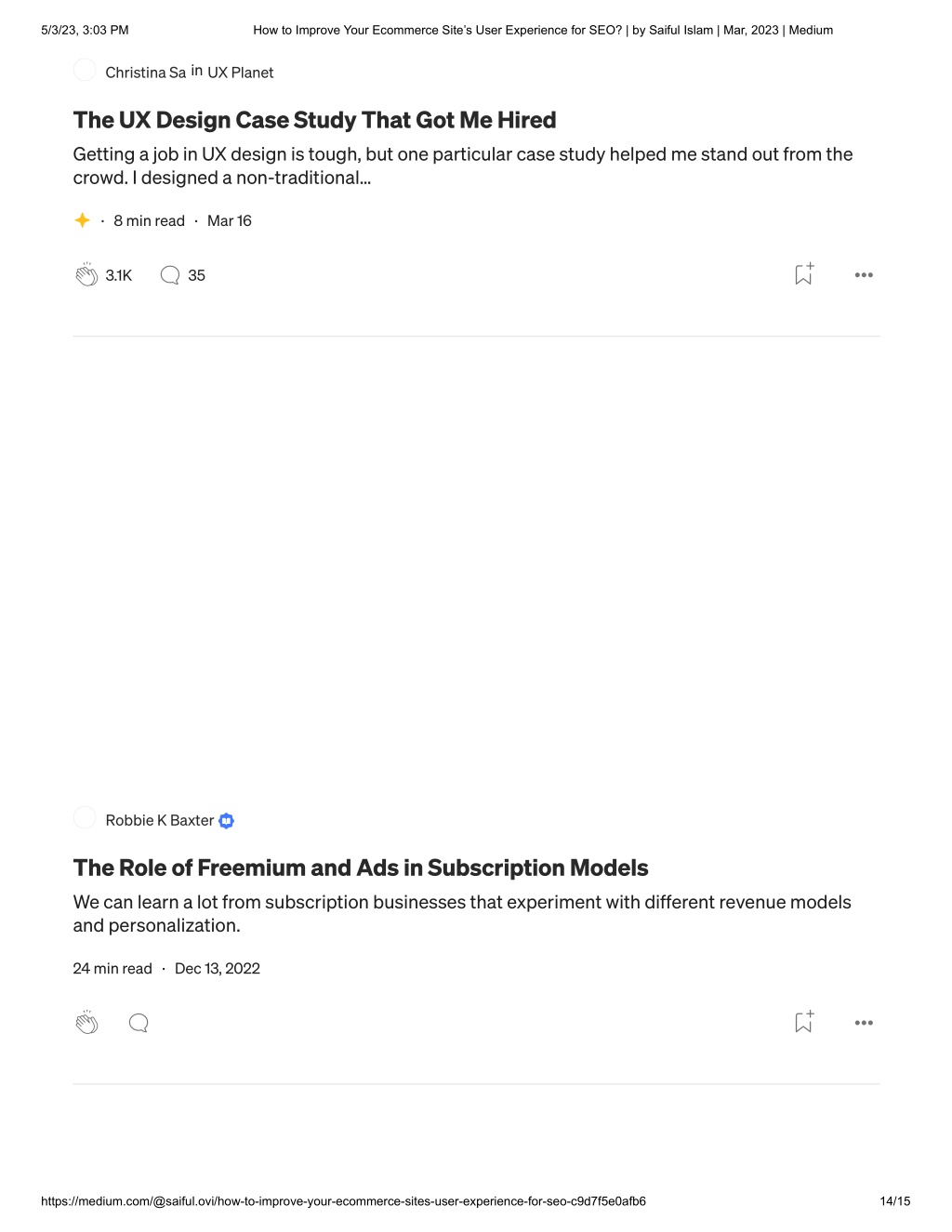Click the 35 responses count

point(197,275)
